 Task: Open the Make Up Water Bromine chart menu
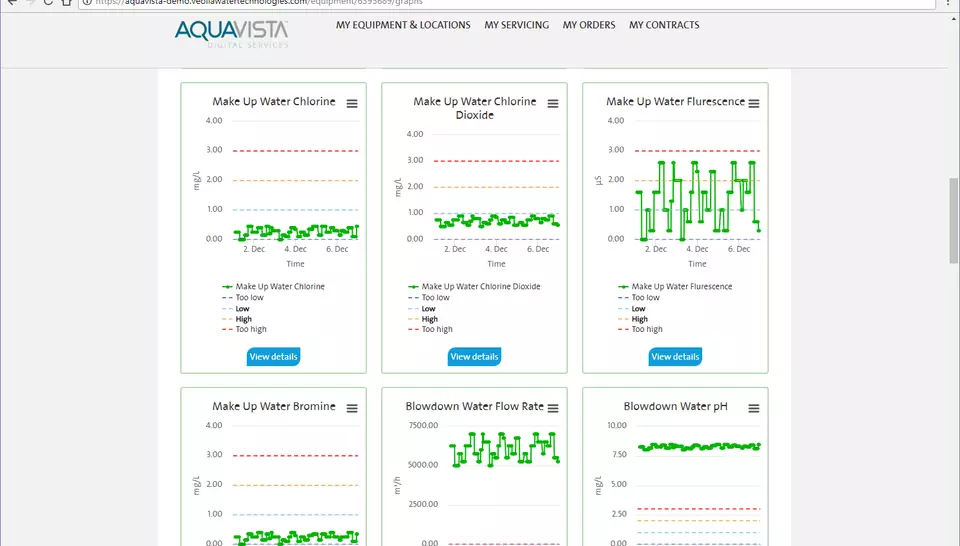352,408
